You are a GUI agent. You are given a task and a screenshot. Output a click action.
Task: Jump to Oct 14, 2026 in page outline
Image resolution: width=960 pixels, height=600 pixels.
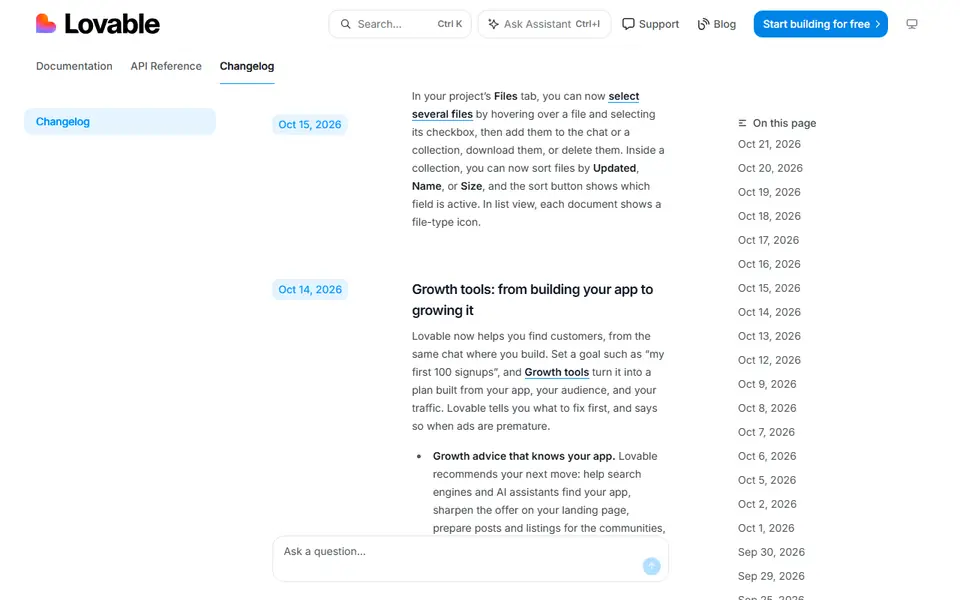[769, 312]
